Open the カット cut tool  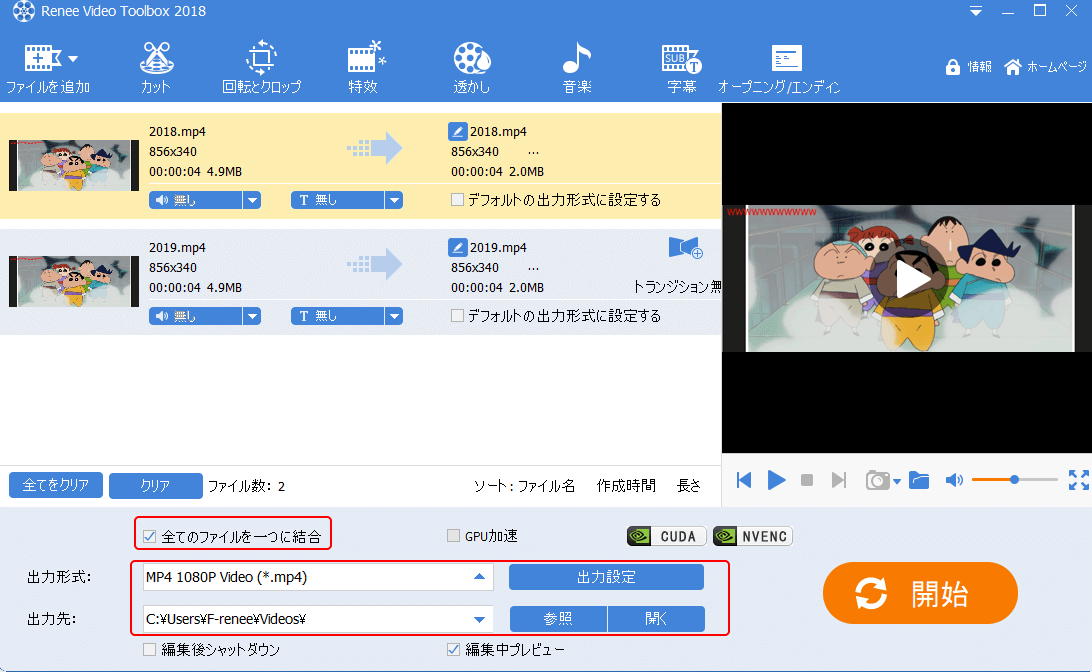click(156, 68)
